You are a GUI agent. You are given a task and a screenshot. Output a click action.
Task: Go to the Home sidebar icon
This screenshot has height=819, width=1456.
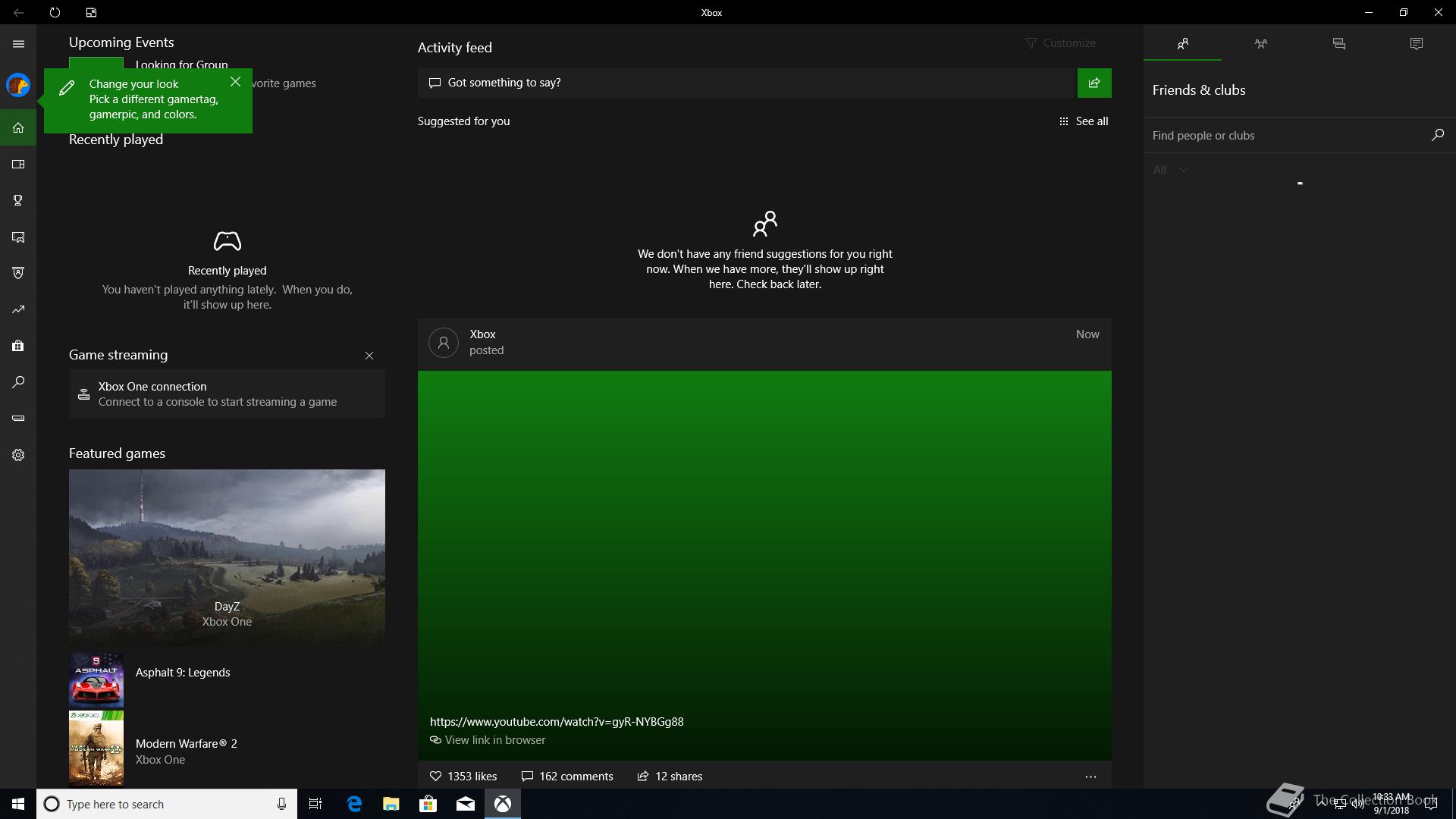[18, 127]
